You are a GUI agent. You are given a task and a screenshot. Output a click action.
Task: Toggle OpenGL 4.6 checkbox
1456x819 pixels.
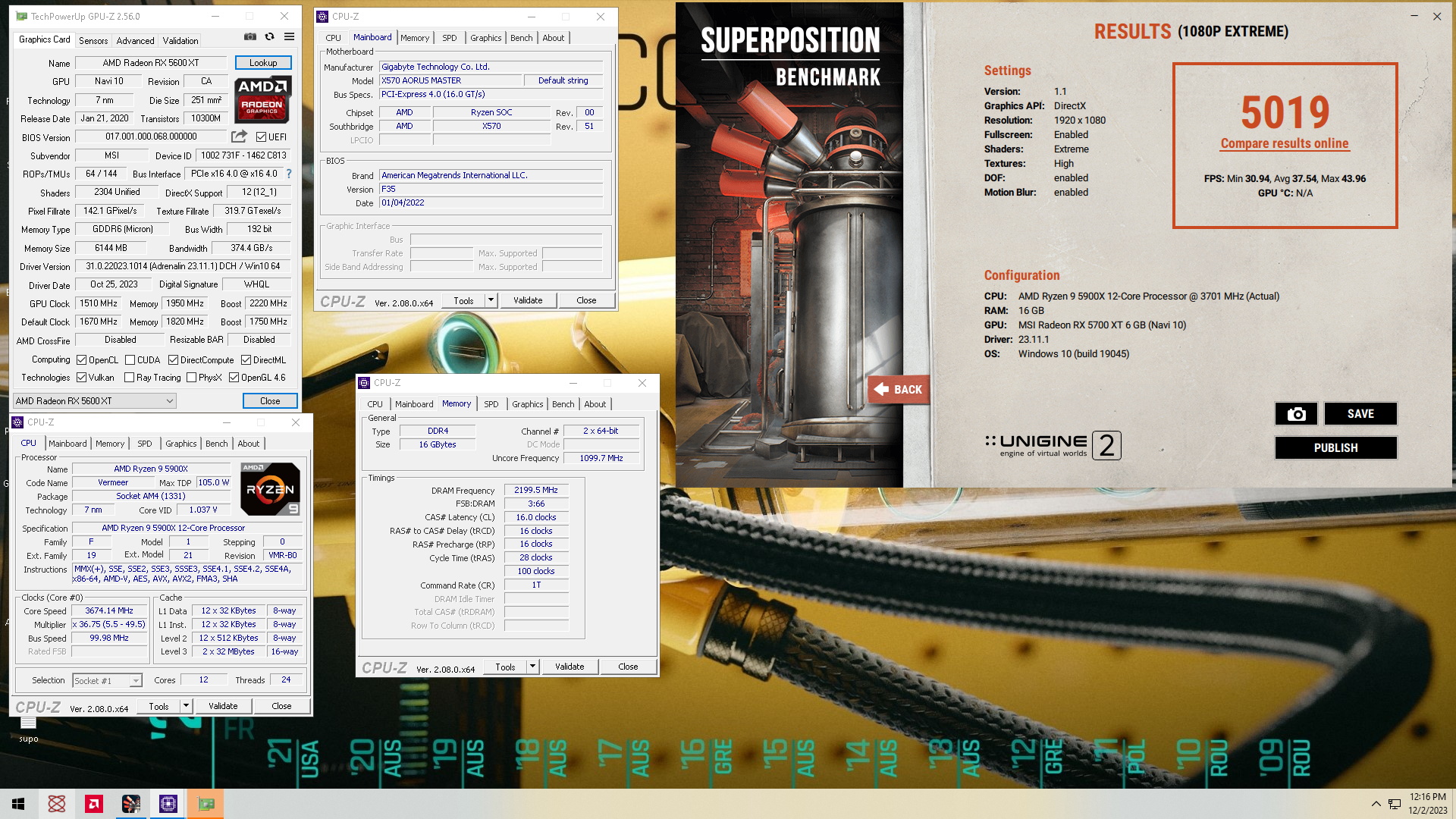coord(234,378)
